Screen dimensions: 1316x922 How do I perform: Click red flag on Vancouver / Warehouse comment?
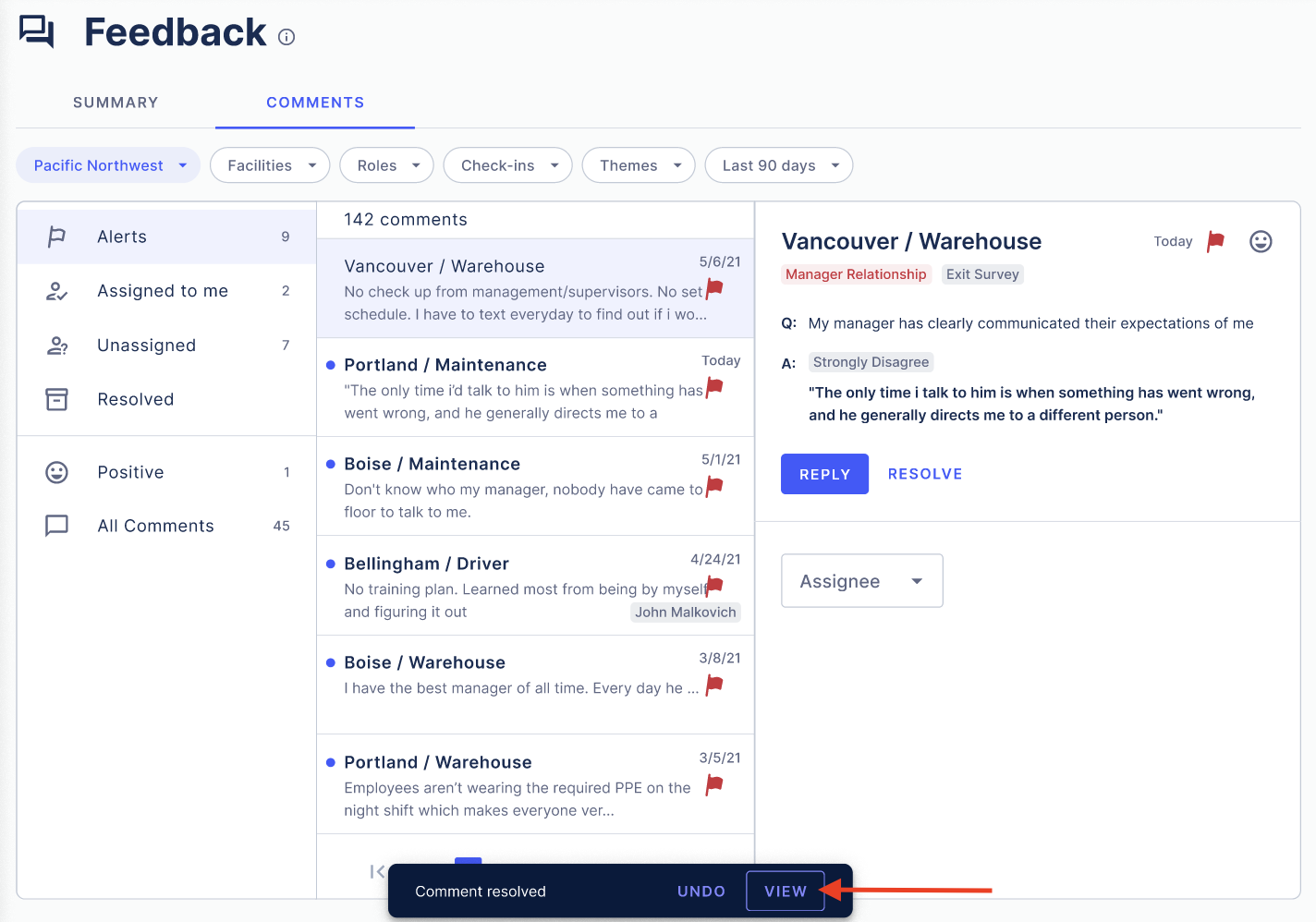click(714, 288)
